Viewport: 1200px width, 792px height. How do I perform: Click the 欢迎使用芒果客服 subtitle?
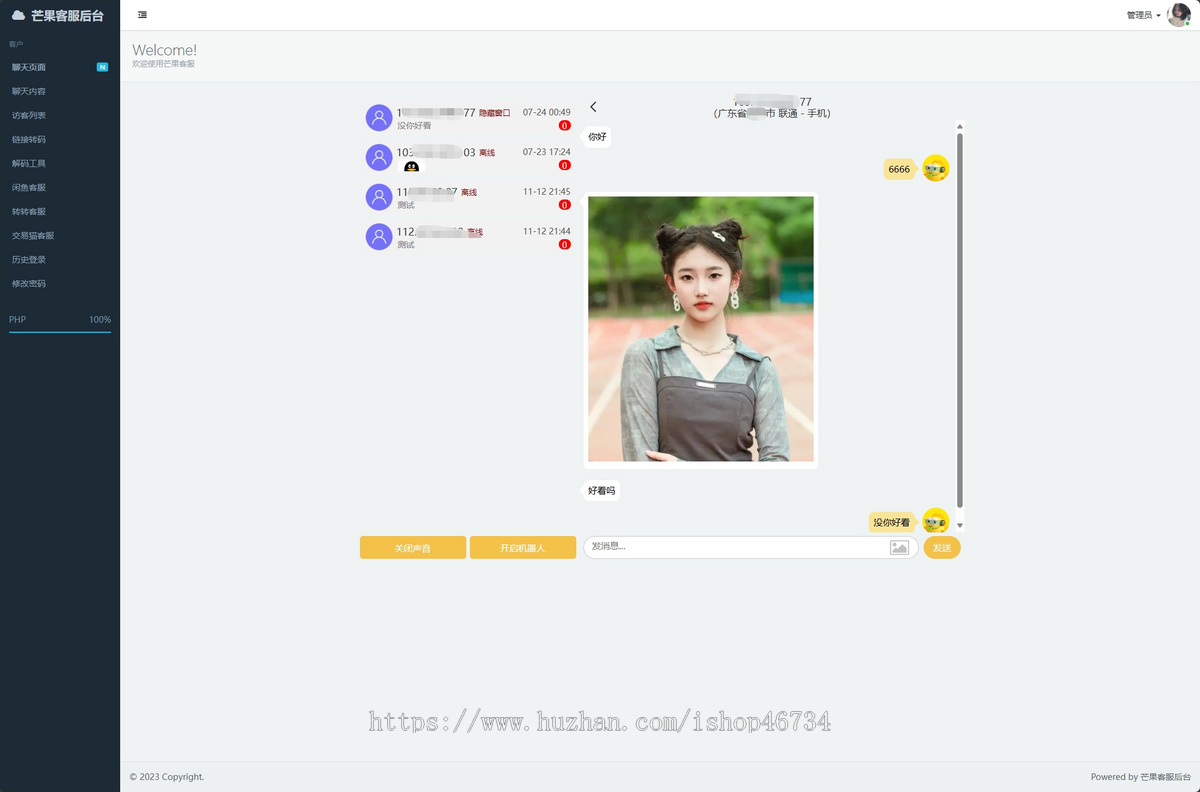[163, 64]
